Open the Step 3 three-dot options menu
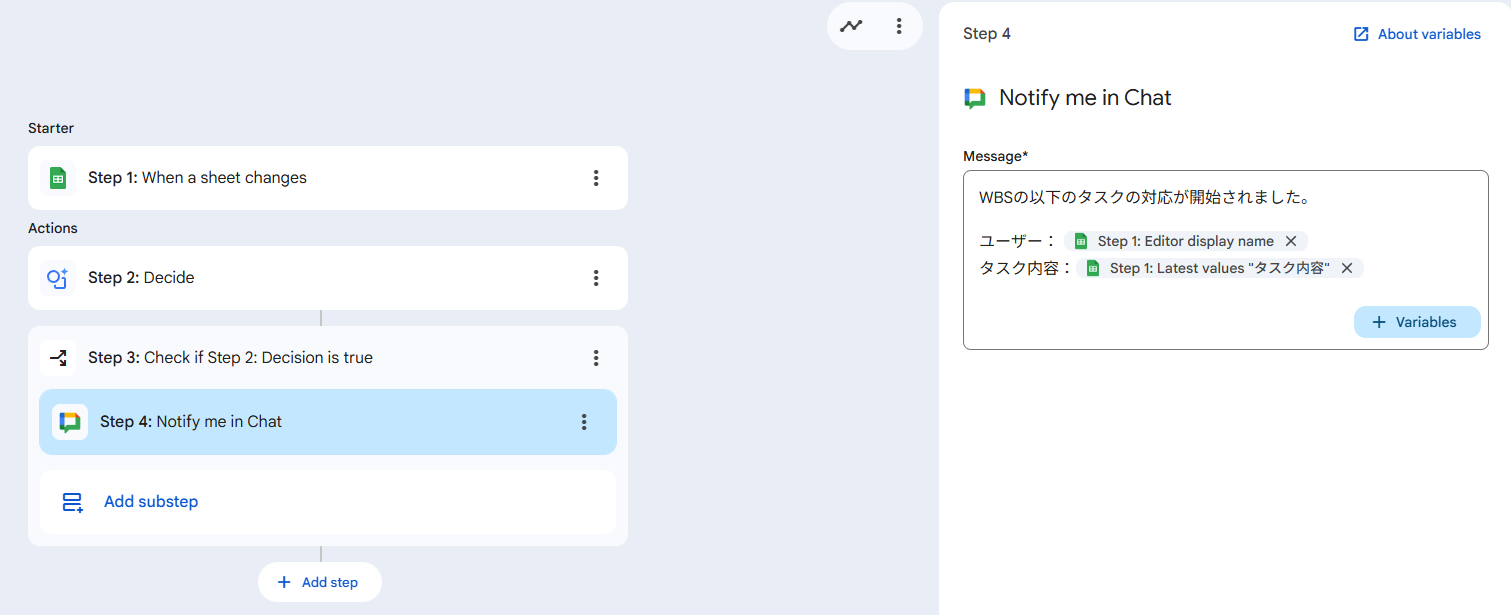The height and width of the screenshot is (615, 1511). point(596,358)
